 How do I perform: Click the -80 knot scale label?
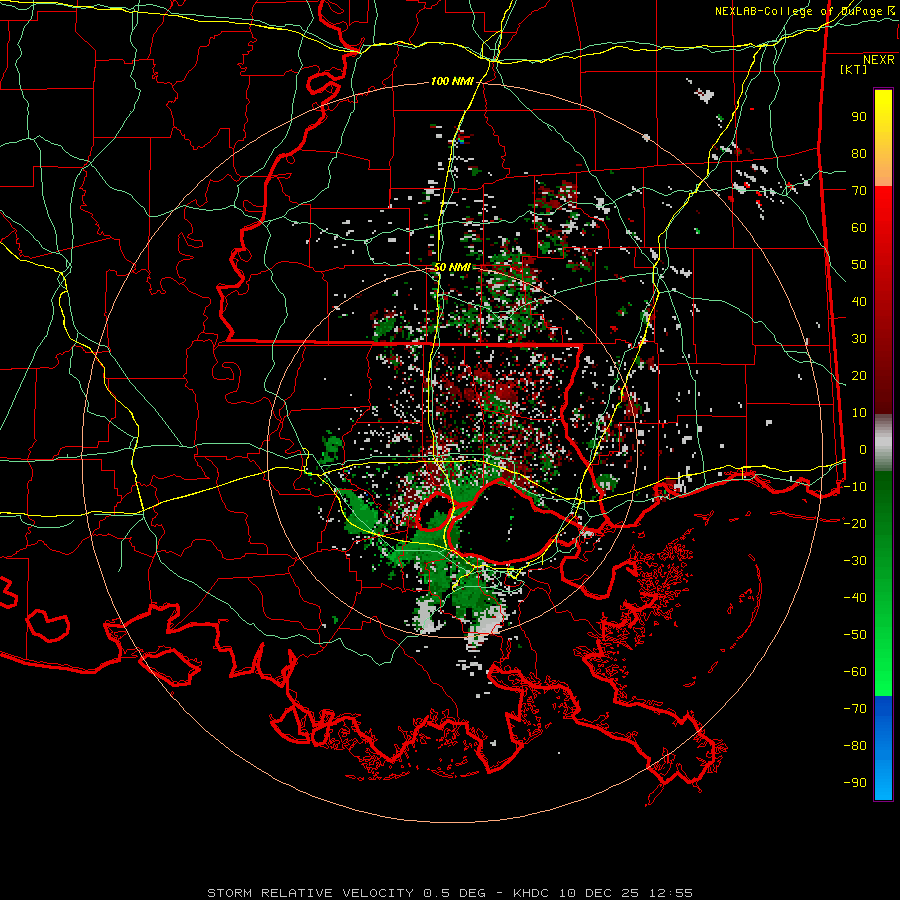coord(855,746)
